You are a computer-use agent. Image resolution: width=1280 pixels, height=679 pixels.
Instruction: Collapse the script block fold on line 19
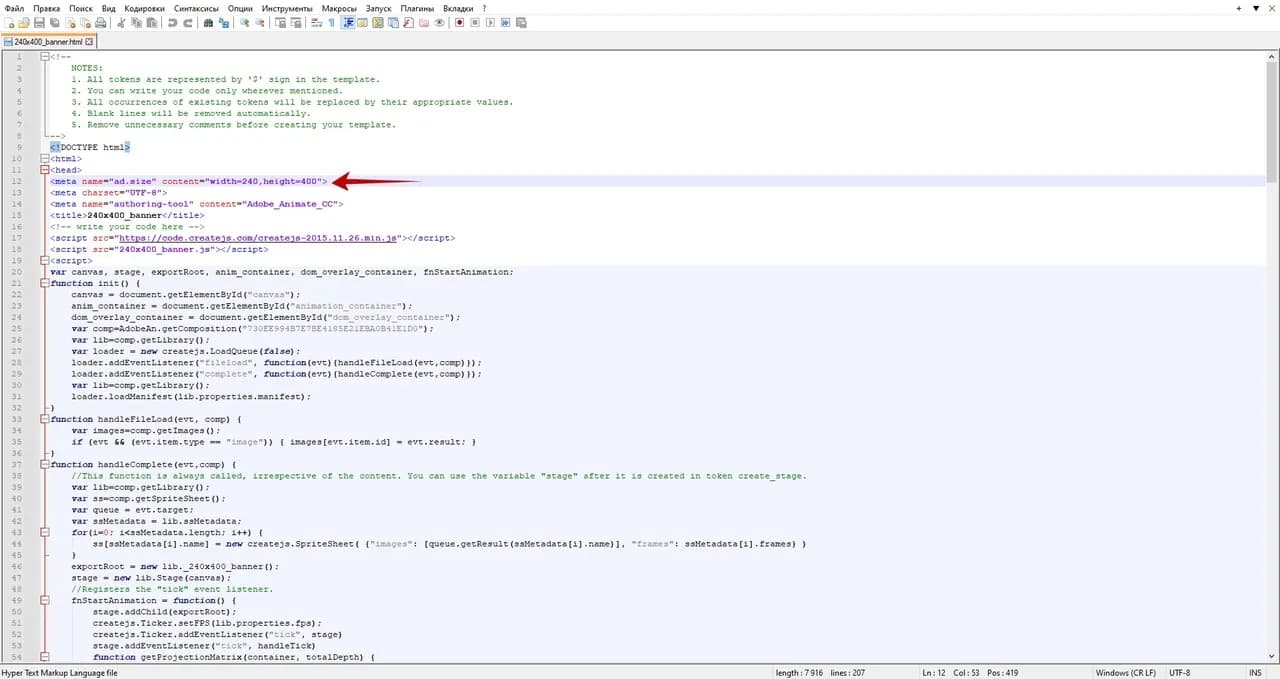click(43, 261)
